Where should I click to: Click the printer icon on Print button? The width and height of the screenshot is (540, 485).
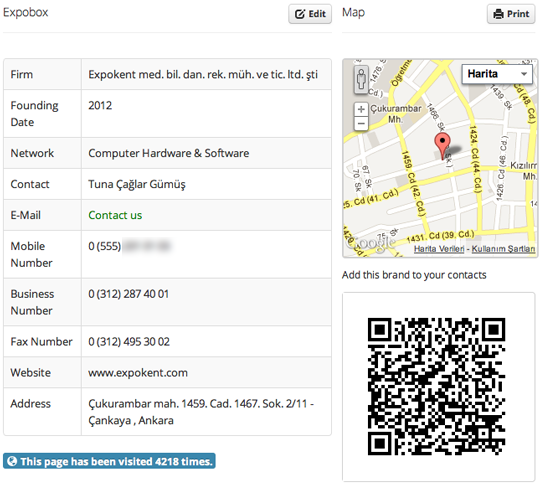(x=498, y=14)
